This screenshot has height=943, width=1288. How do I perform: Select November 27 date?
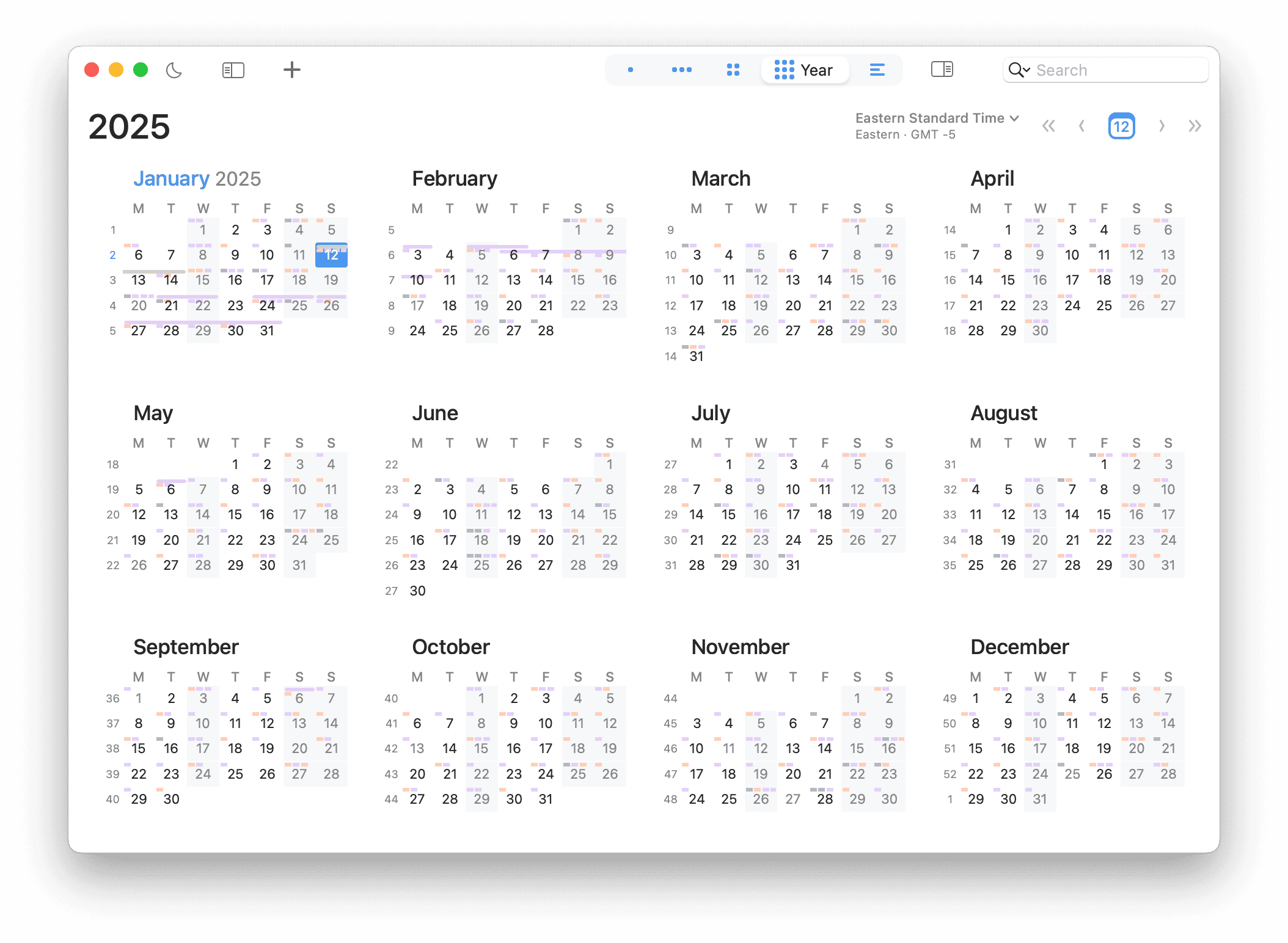[792, 799]
